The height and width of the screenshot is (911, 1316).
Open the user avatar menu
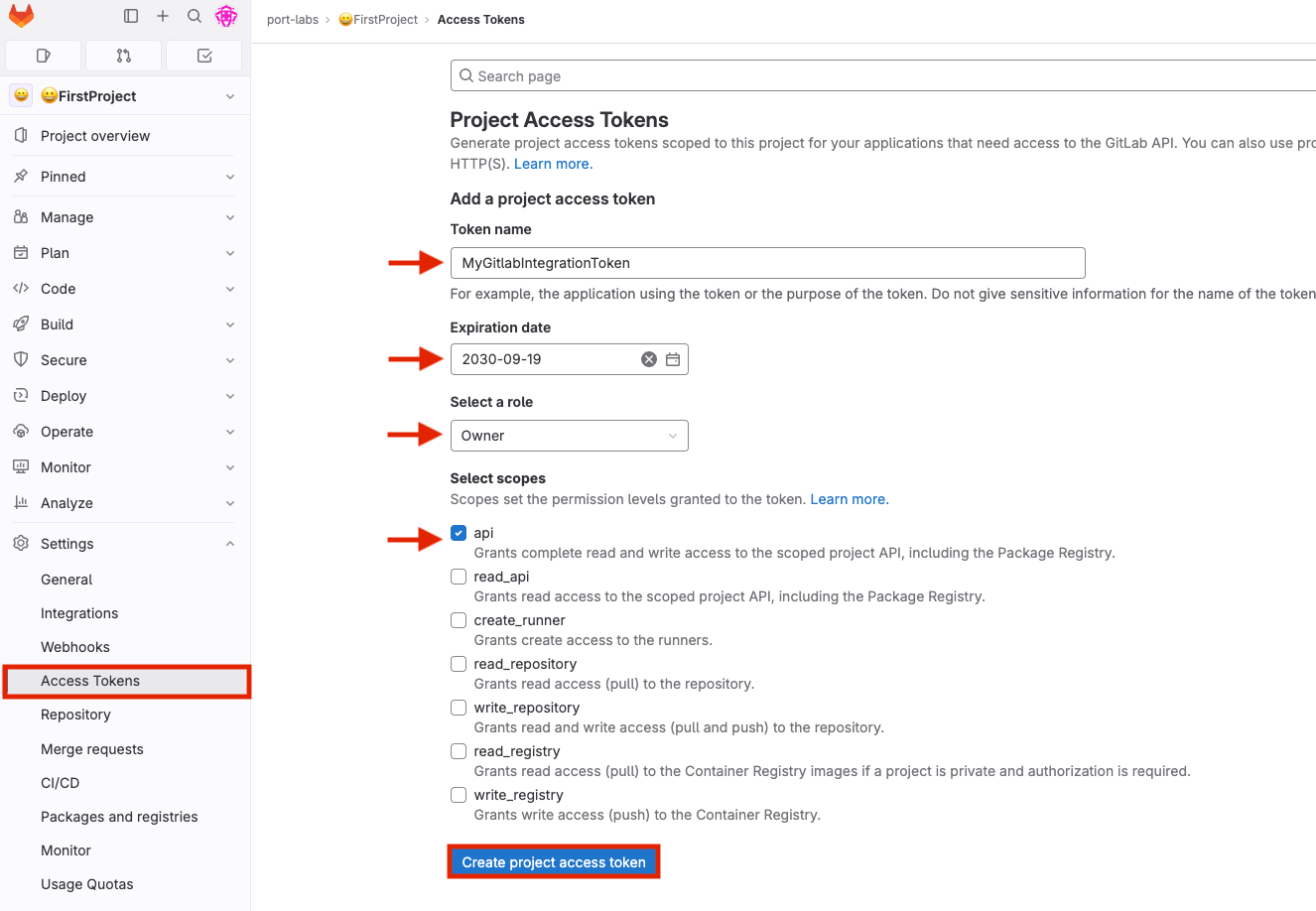226,16
